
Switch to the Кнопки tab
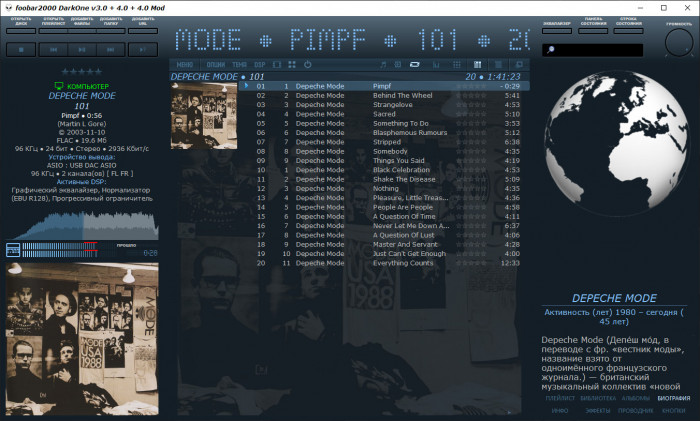(x=674, y=410)
